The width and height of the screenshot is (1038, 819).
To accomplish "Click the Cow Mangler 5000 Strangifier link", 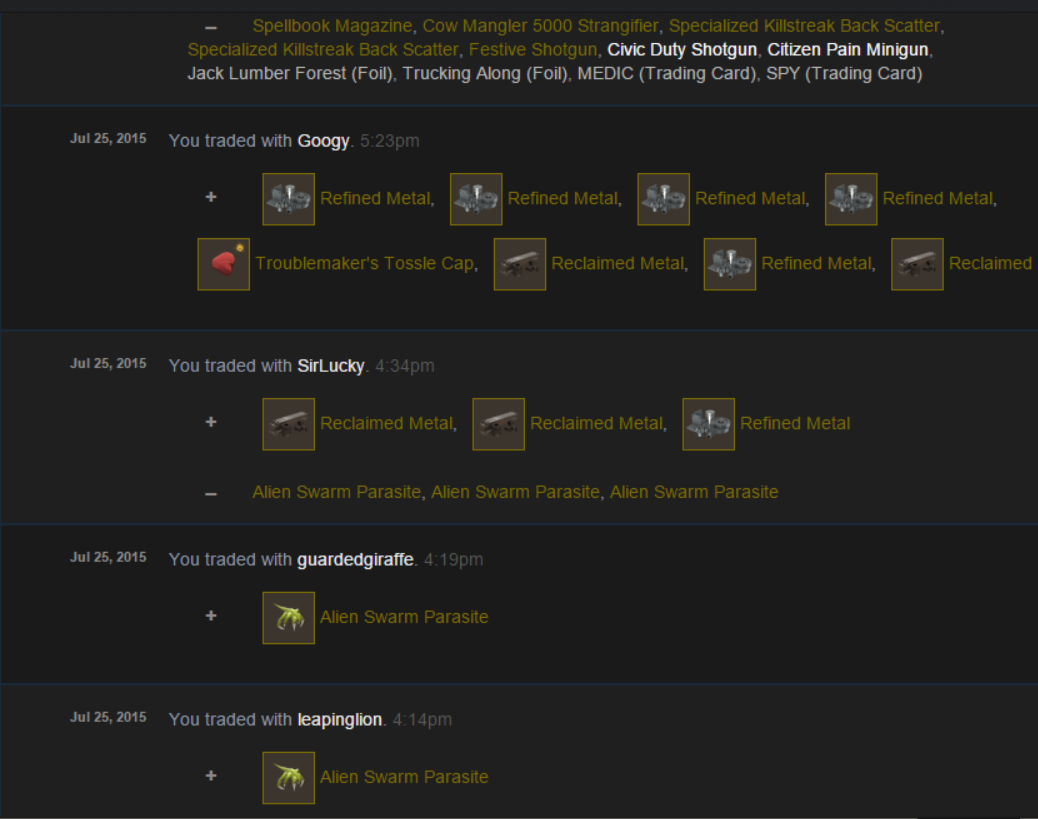I will tap(540, 26).
